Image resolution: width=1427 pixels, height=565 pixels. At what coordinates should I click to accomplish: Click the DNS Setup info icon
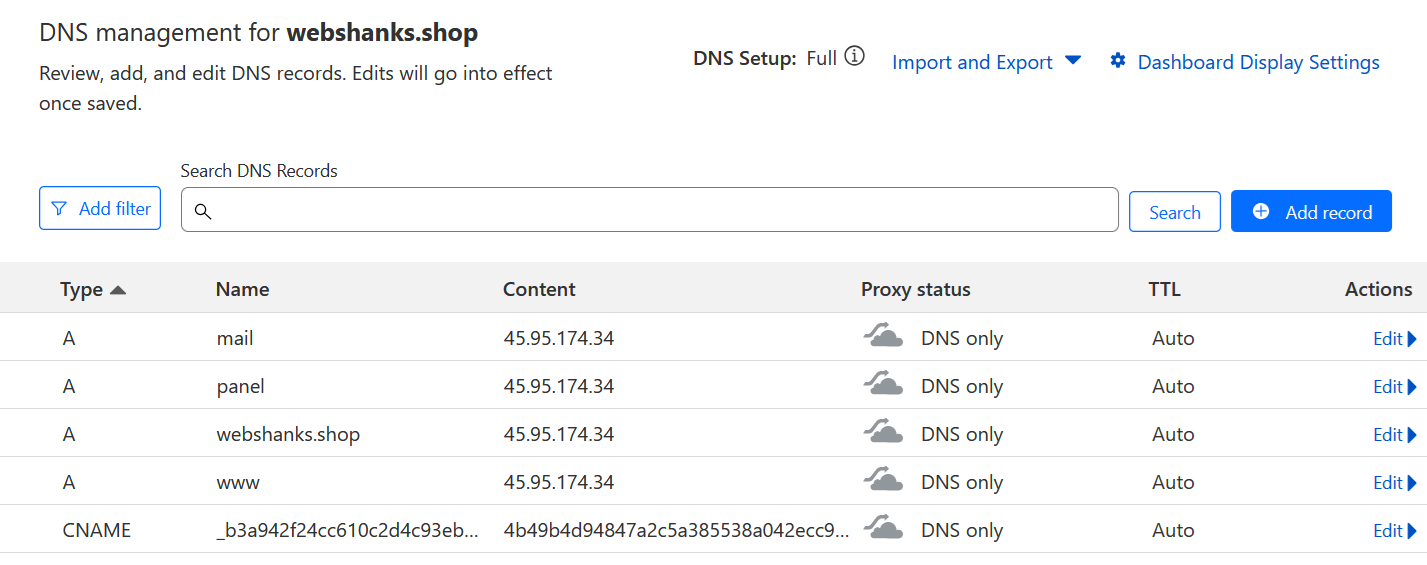point(854,57)
